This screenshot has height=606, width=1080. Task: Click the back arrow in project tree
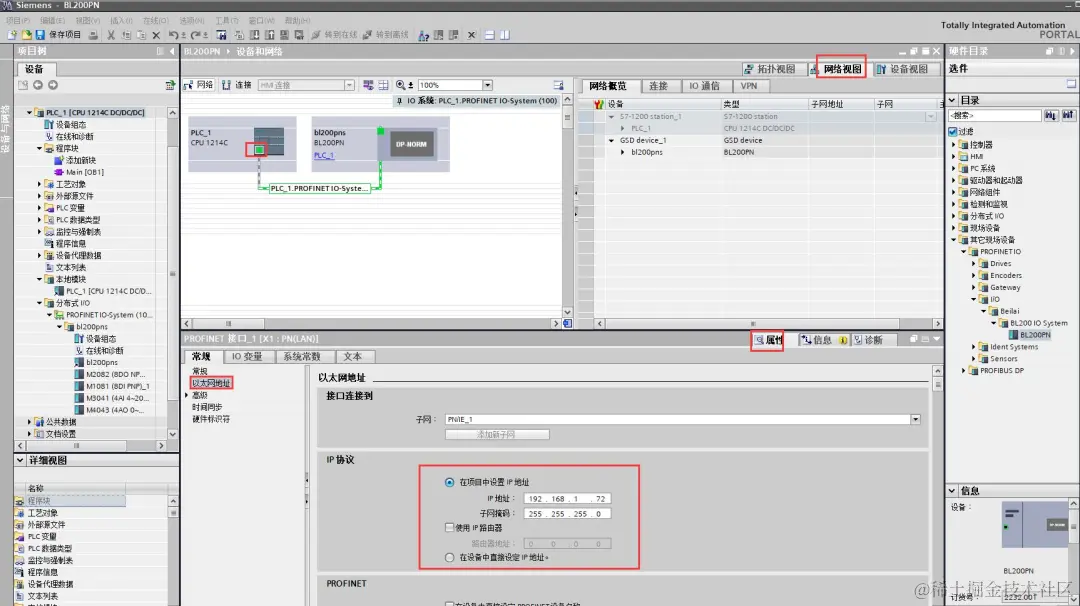click(38, 85)
